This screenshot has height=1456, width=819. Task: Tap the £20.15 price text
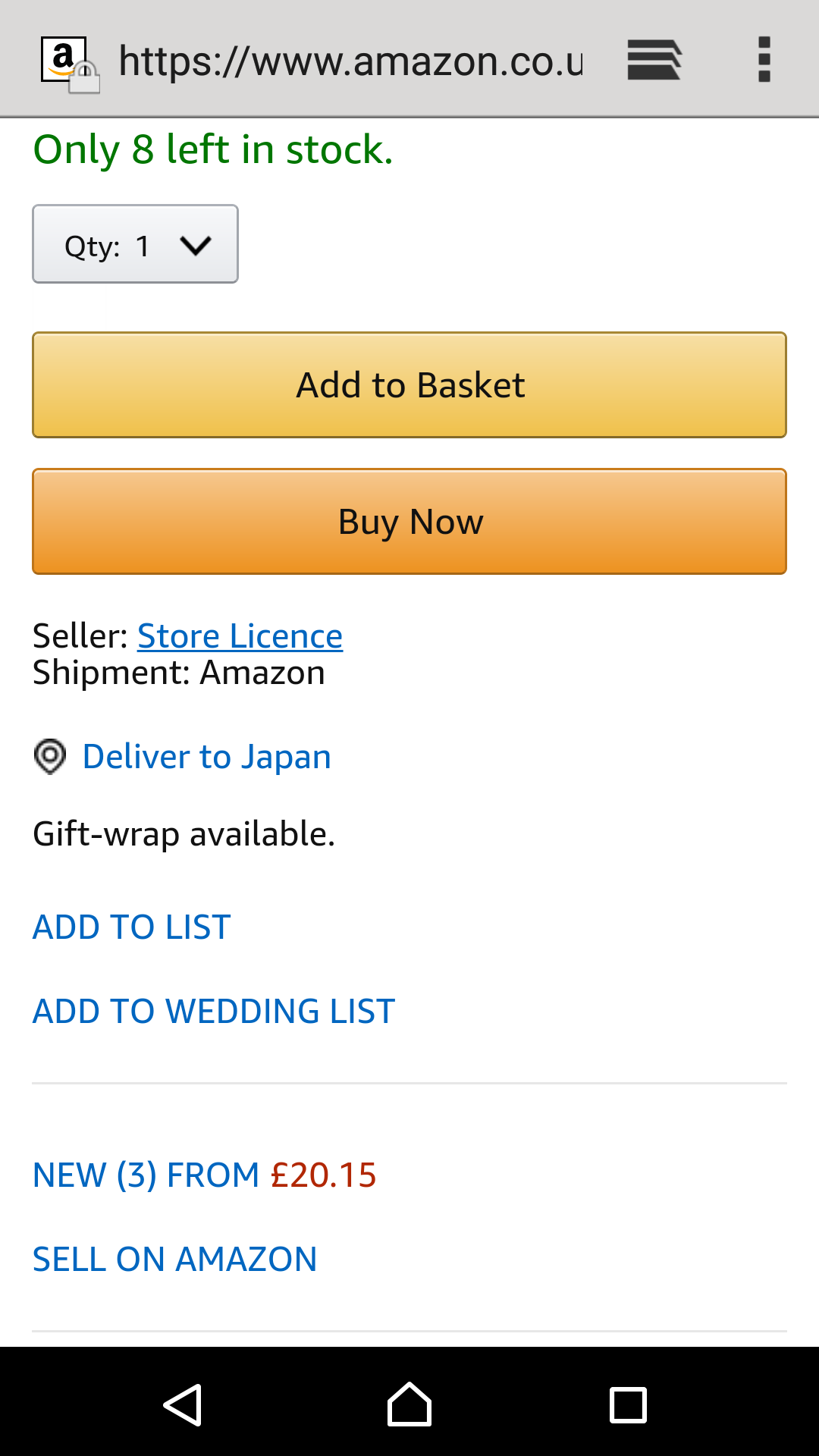click(x=323, y=1175)
